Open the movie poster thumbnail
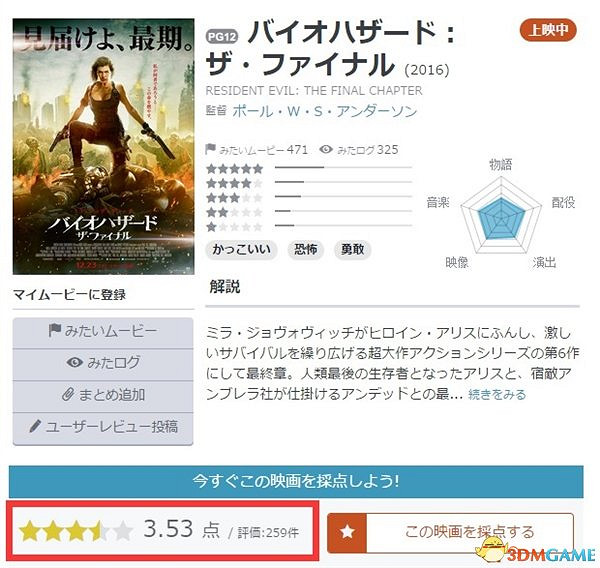Screen dimensions: 600x568 tap(103, 147)
